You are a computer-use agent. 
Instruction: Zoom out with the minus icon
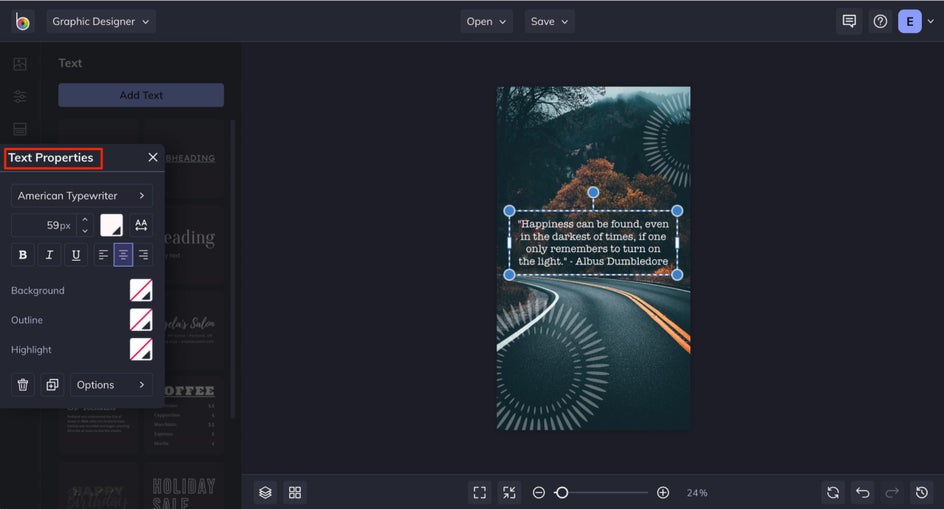(539, 493)
